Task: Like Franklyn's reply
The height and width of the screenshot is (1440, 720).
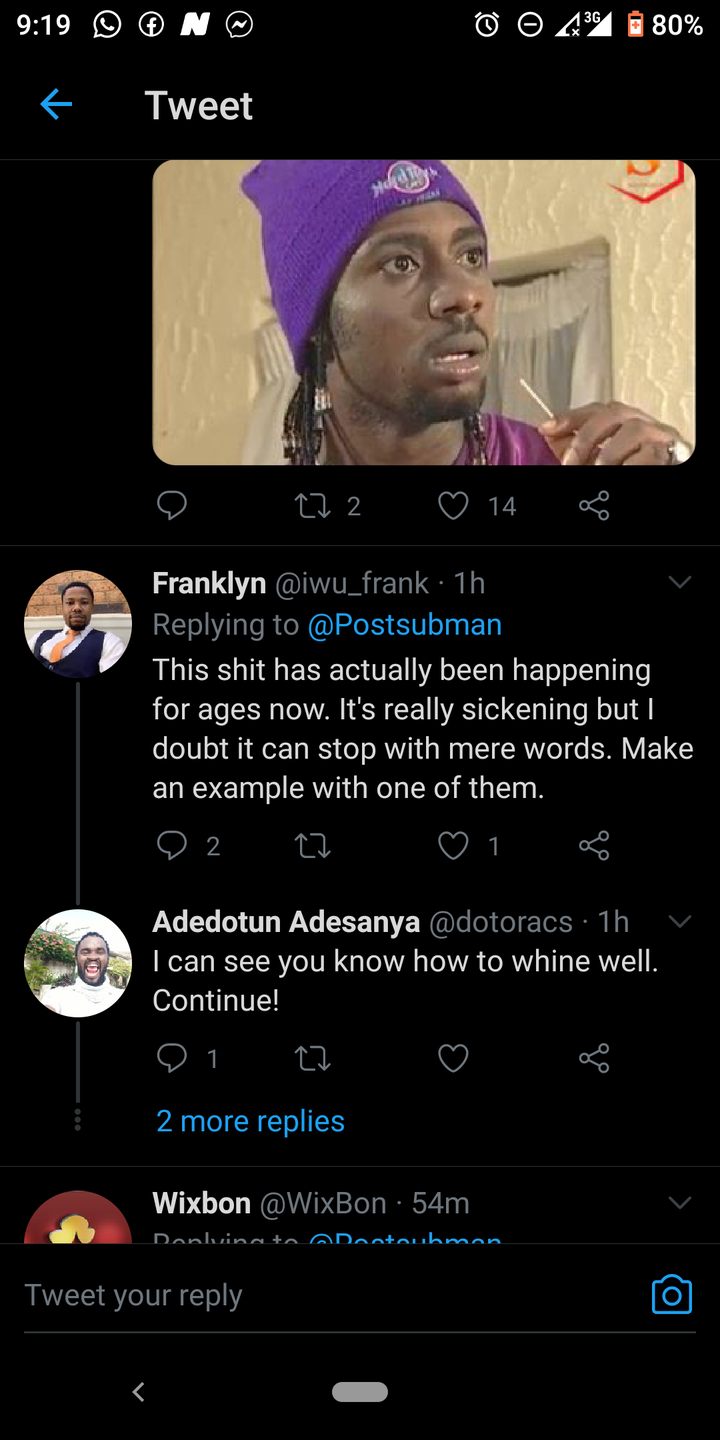Action: coord(453,846)
